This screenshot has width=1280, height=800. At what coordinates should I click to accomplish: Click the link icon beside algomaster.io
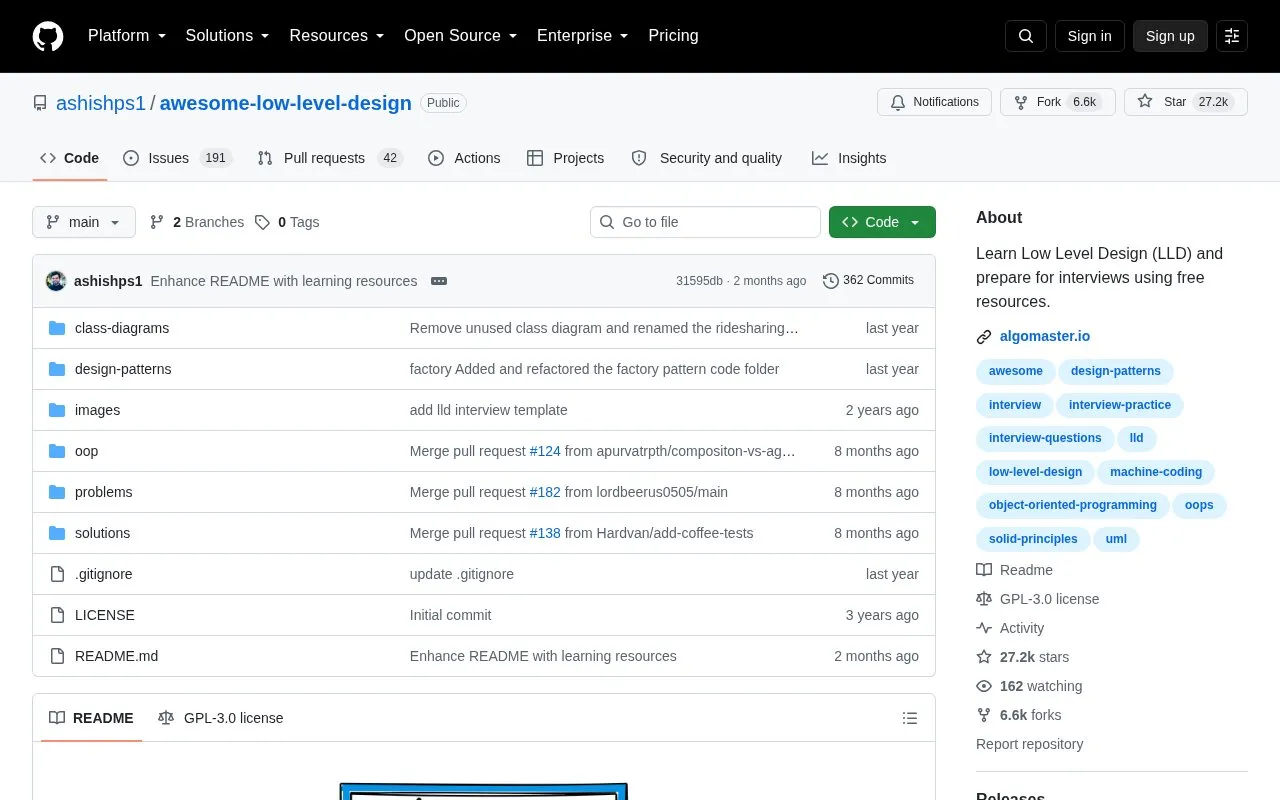pyautogui.click(x=984, y=337)
